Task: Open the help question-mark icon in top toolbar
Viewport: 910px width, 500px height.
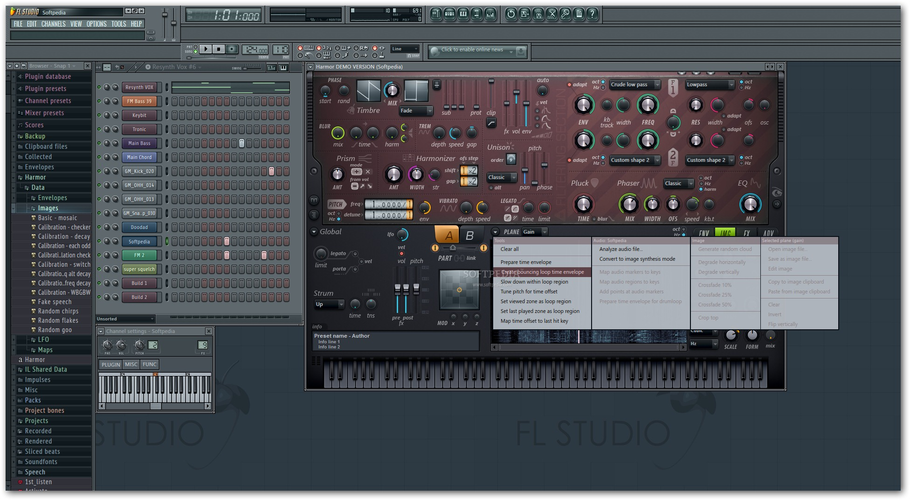Action: [x=592, y=14]
